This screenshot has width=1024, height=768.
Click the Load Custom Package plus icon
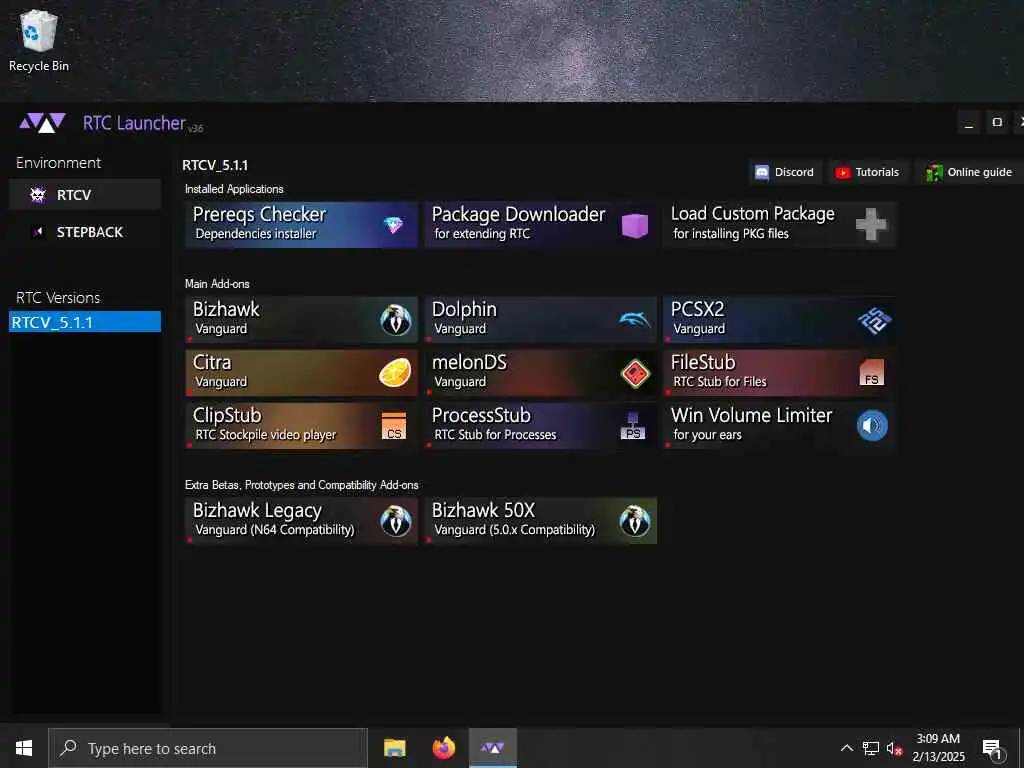click(871, 225)
